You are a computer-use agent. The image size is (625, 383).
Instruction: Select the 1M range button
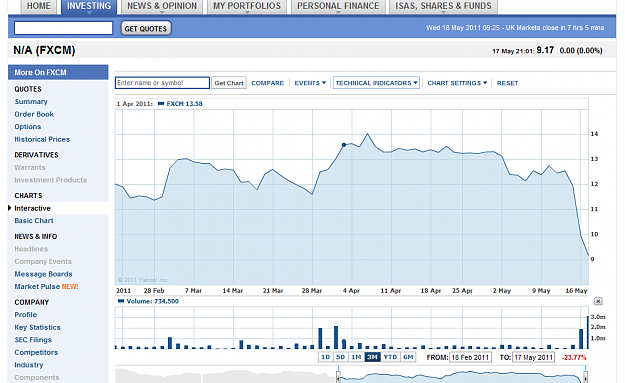click(356, 357)
